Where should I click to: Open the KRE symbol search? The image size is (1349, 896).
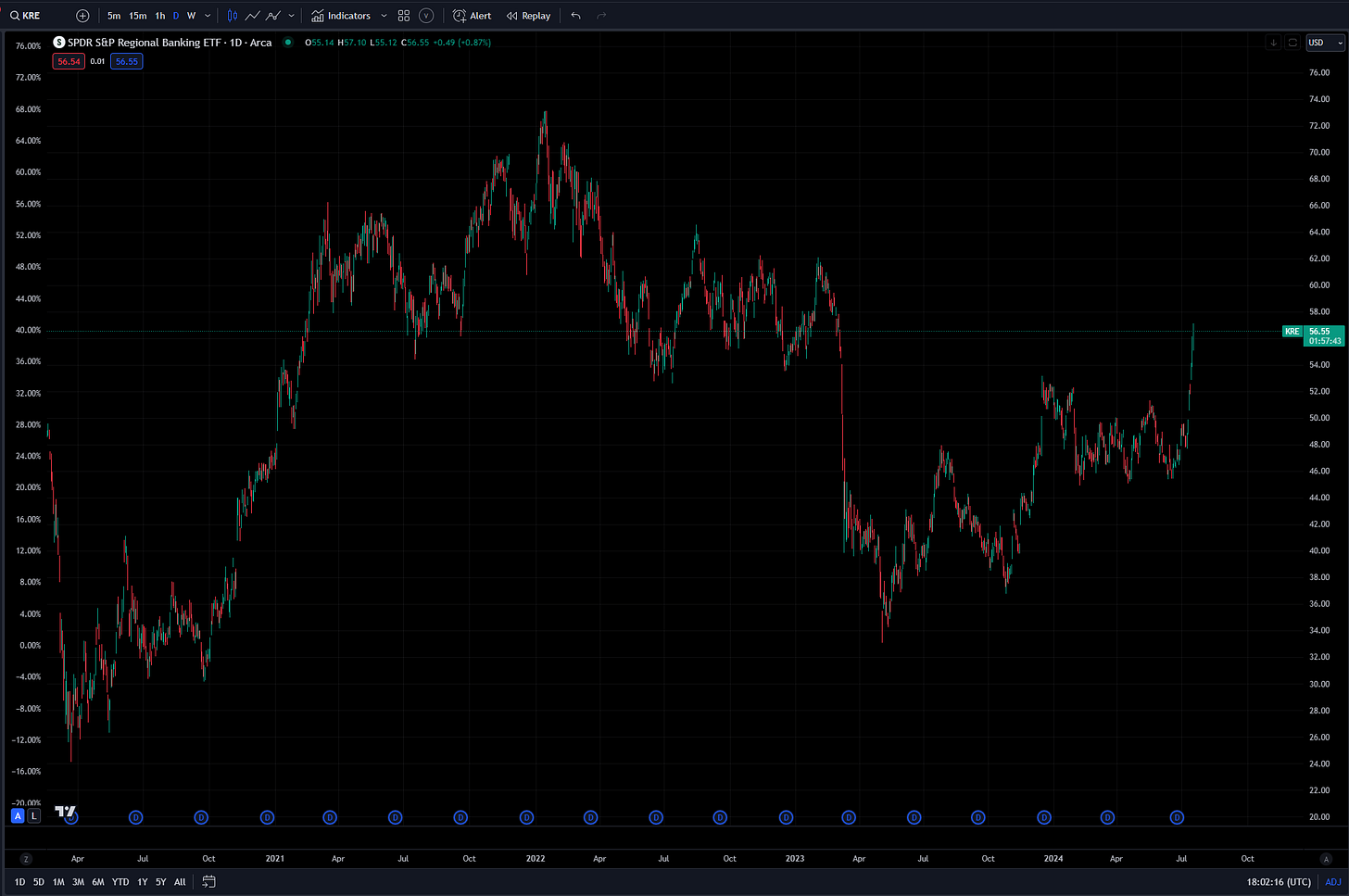click(x=26, y=16)
